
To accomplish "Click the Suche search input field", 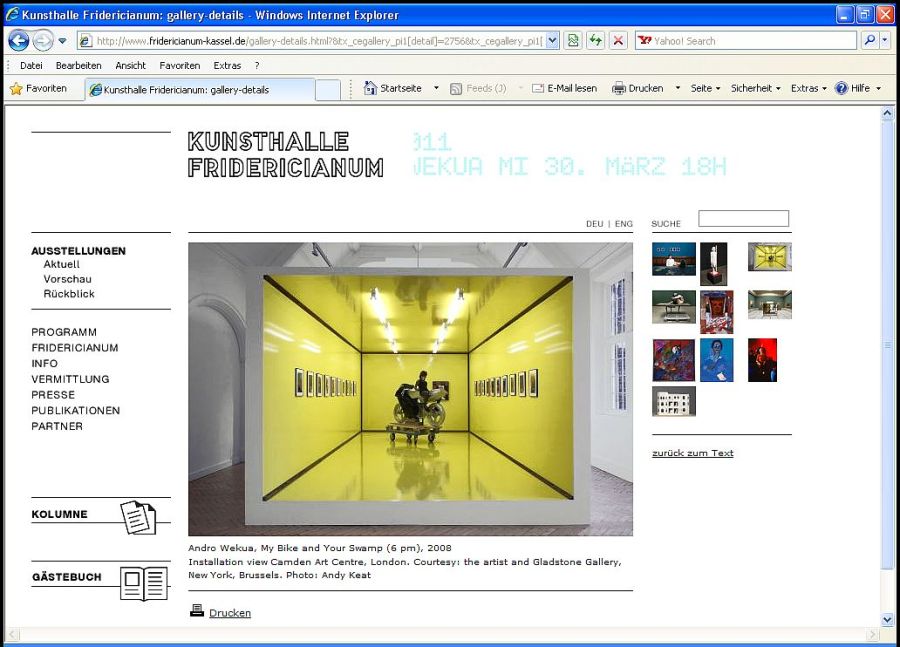I will (743, 218).
